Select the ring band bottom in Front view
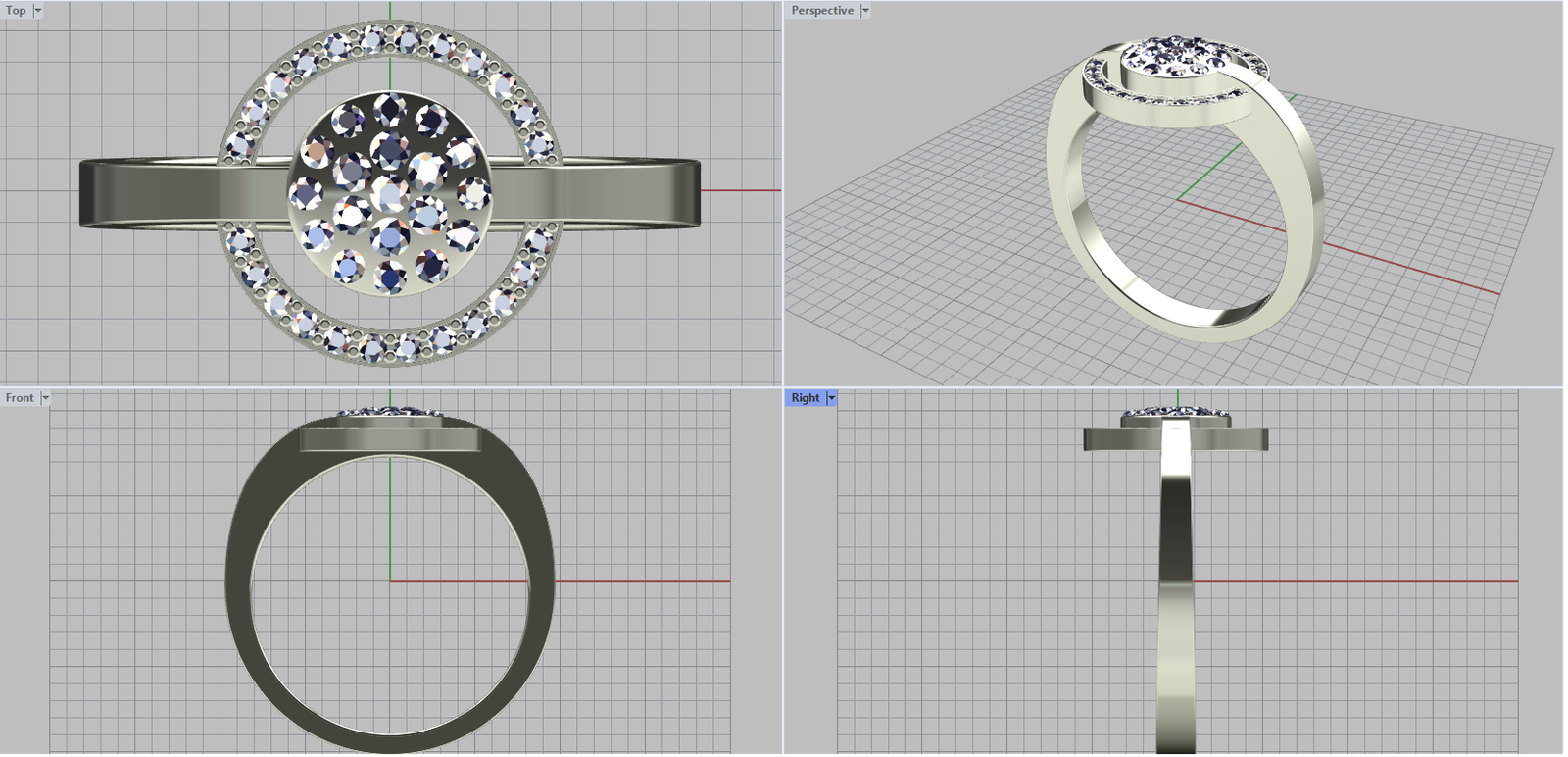This screenshot has height=757, width=1568. click(390, 742)
